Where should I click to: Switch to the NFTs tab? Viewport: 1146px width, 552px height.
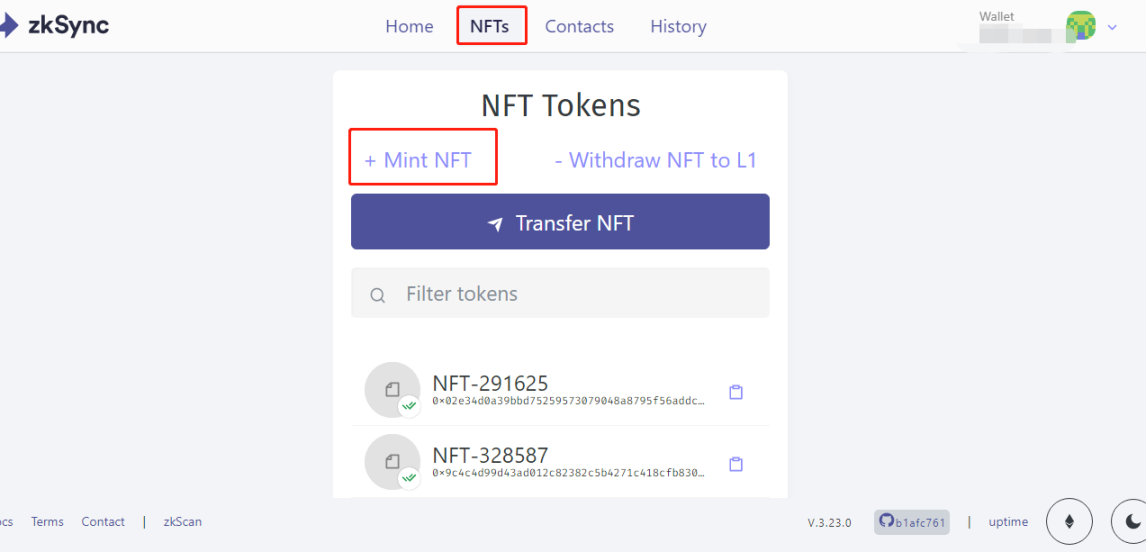490,27
